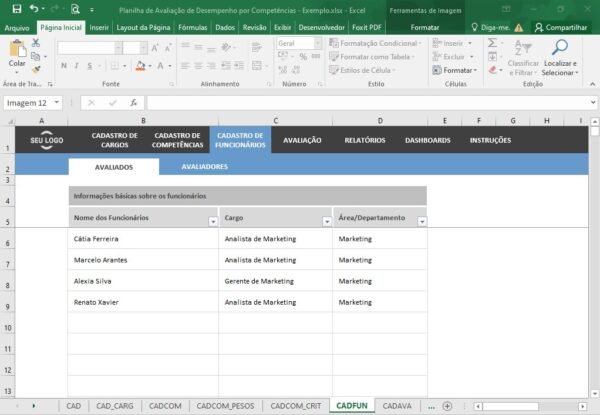Open Formatar como Tabela dropdown

click(372, 57)
